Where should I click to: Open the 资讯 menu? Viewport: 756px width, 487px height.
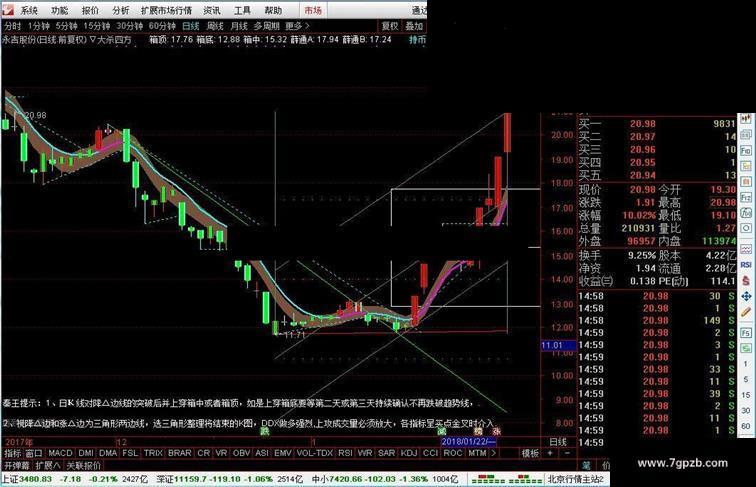click(x=212, y=10)
